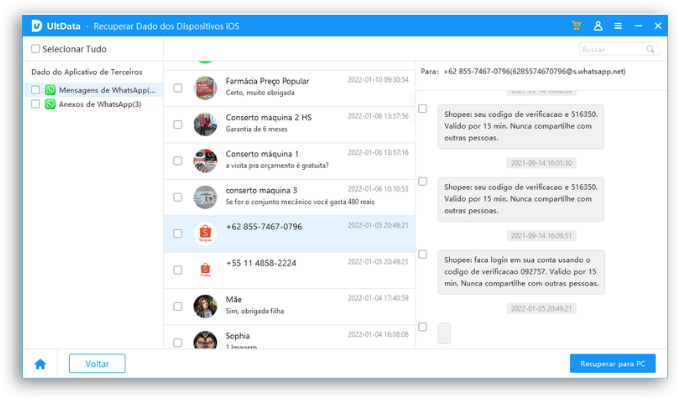Check the first 516350 code message checkbox

(423, 108)
